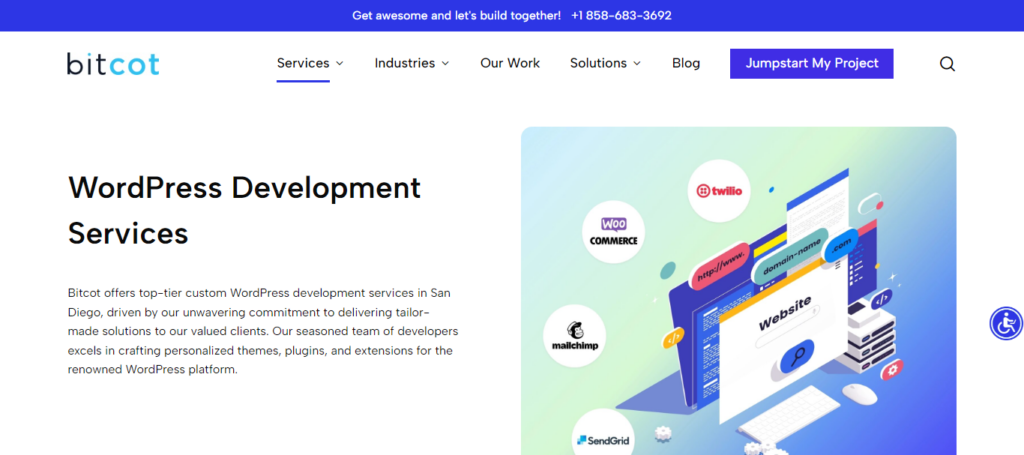Open the search magnifier icon in header
Screen dimensions: 1024x455
point(947,64)
